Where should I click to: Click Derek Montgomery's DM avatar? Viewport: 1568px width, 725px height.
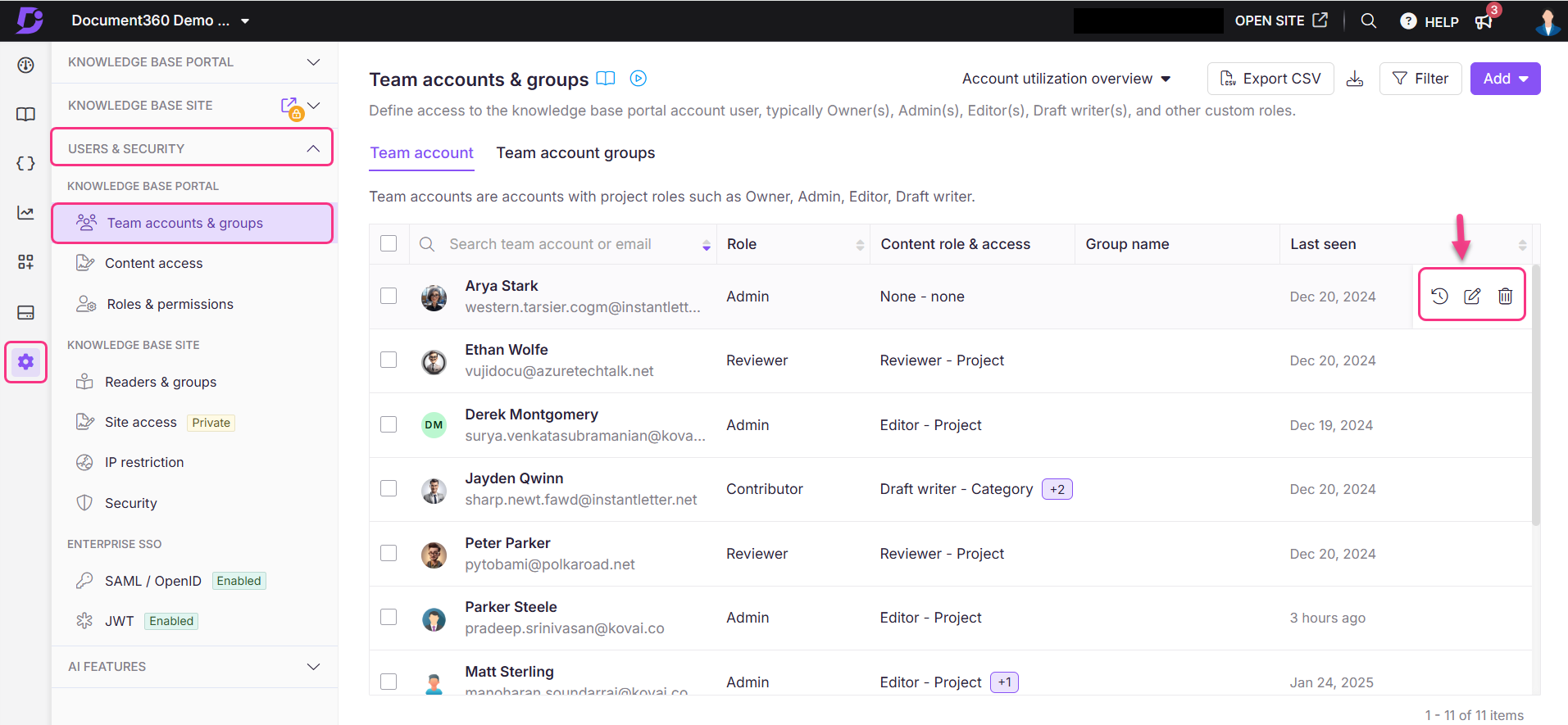(x=434, y=425)
